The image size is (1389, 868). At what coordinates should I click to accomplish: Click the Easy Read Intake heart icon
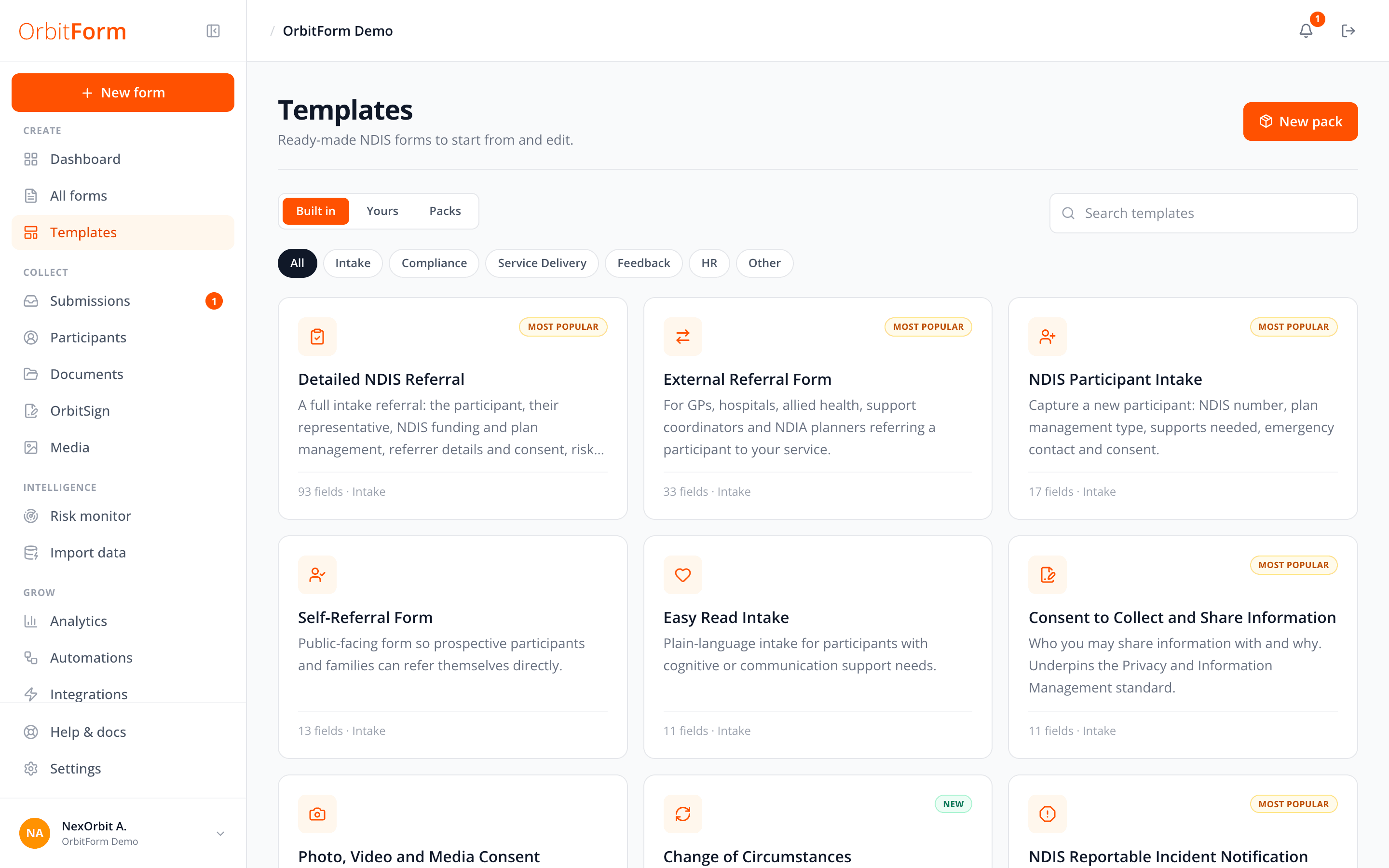tap(682, 575)
